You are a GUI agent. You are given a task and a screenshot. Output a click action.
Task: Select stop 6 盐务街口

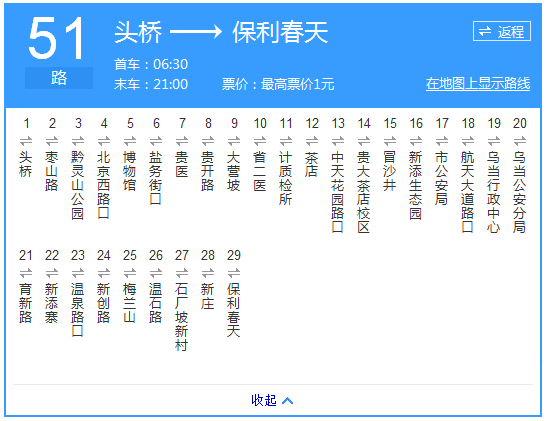pyautogui.click(x=156, y=178)
